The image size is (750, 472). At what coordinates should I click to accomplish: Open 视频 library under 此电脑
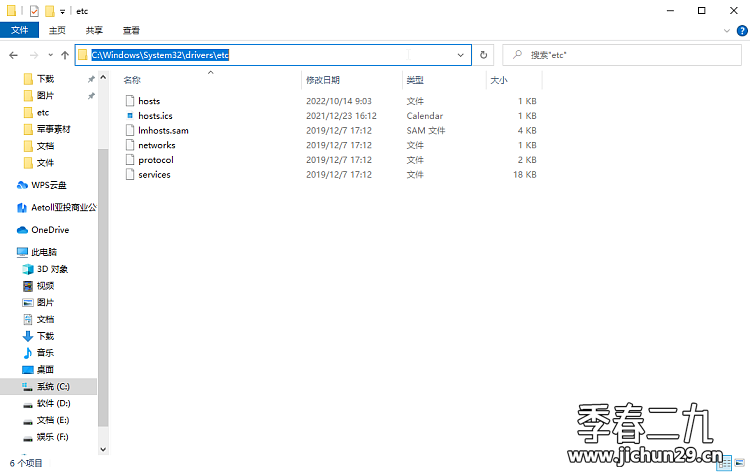[45, 286]
